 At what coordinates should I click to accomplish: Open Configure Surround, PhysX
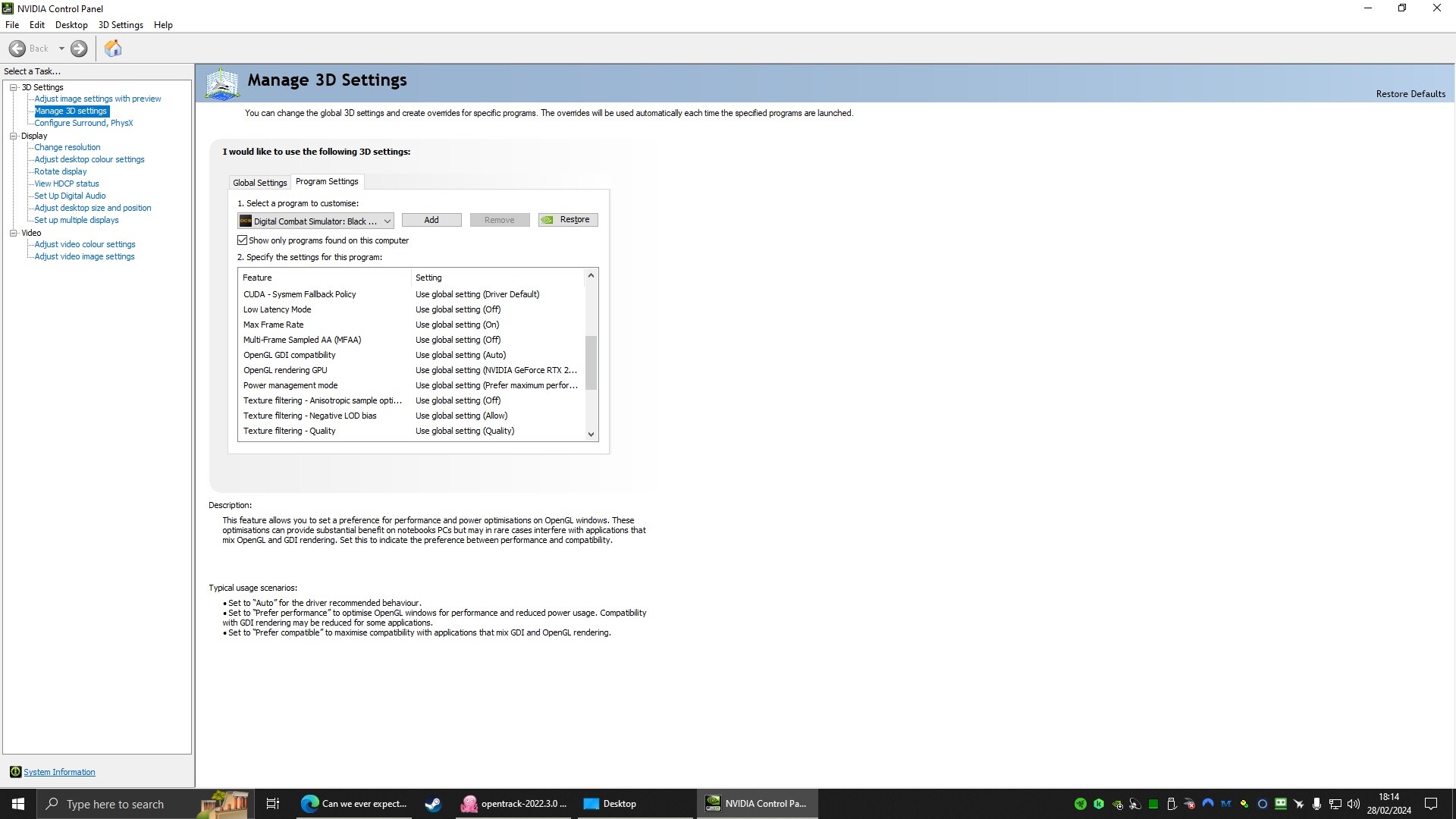pos(83,123)
